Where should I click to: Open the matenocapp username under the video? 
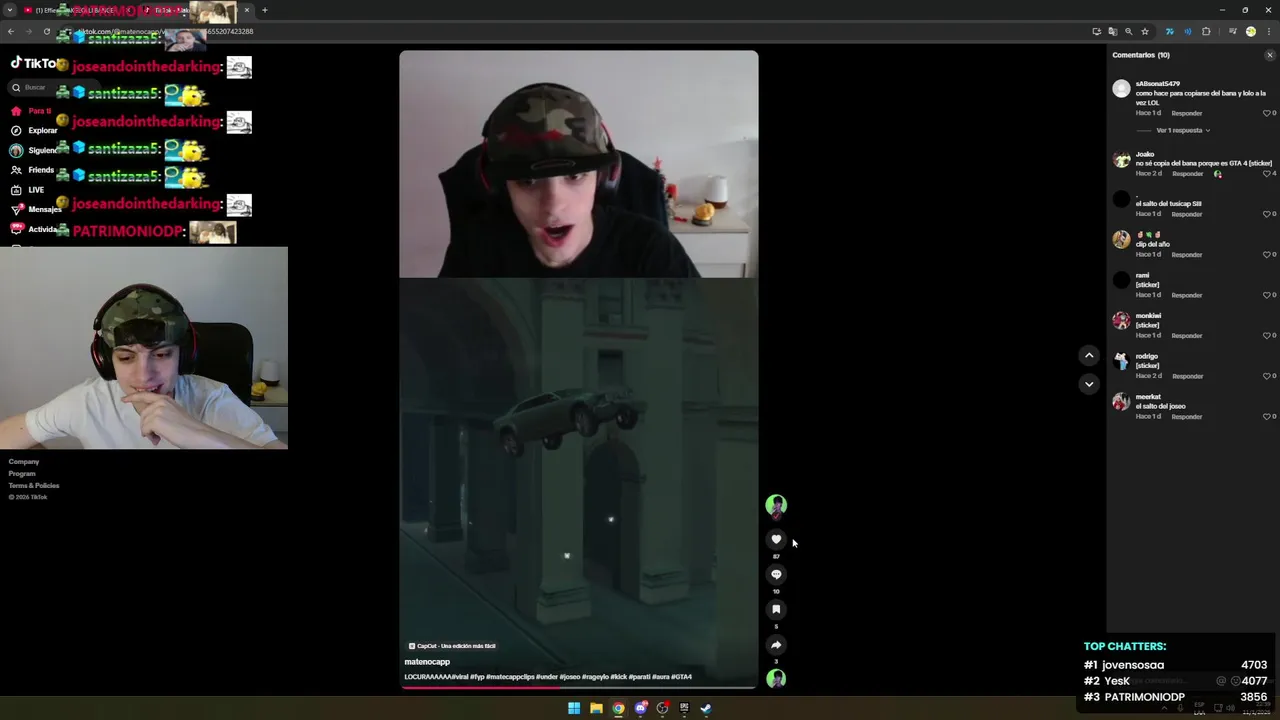pyautogui.click(x=427, y=662)
